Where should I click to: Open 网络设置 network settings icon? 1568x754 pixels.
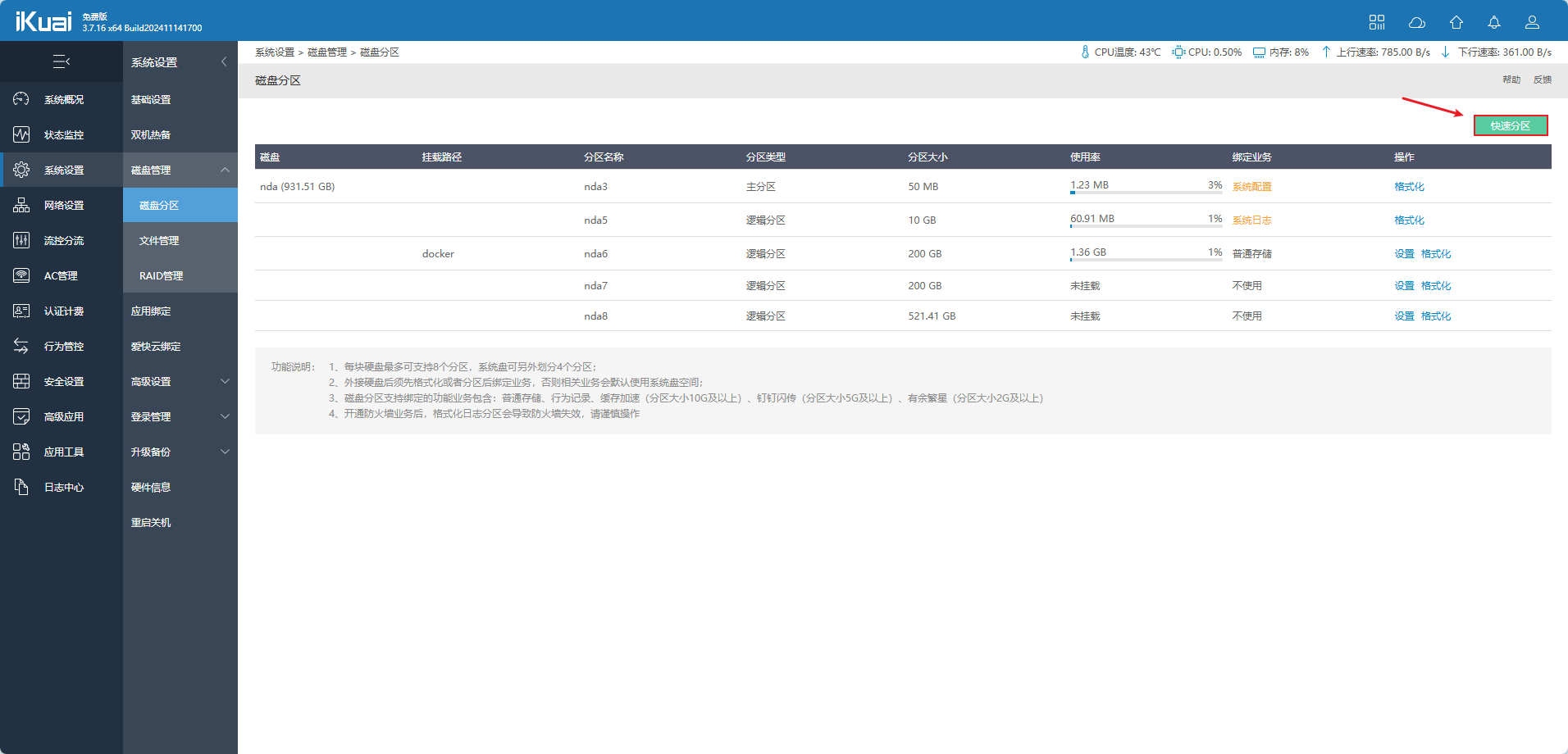21,205
